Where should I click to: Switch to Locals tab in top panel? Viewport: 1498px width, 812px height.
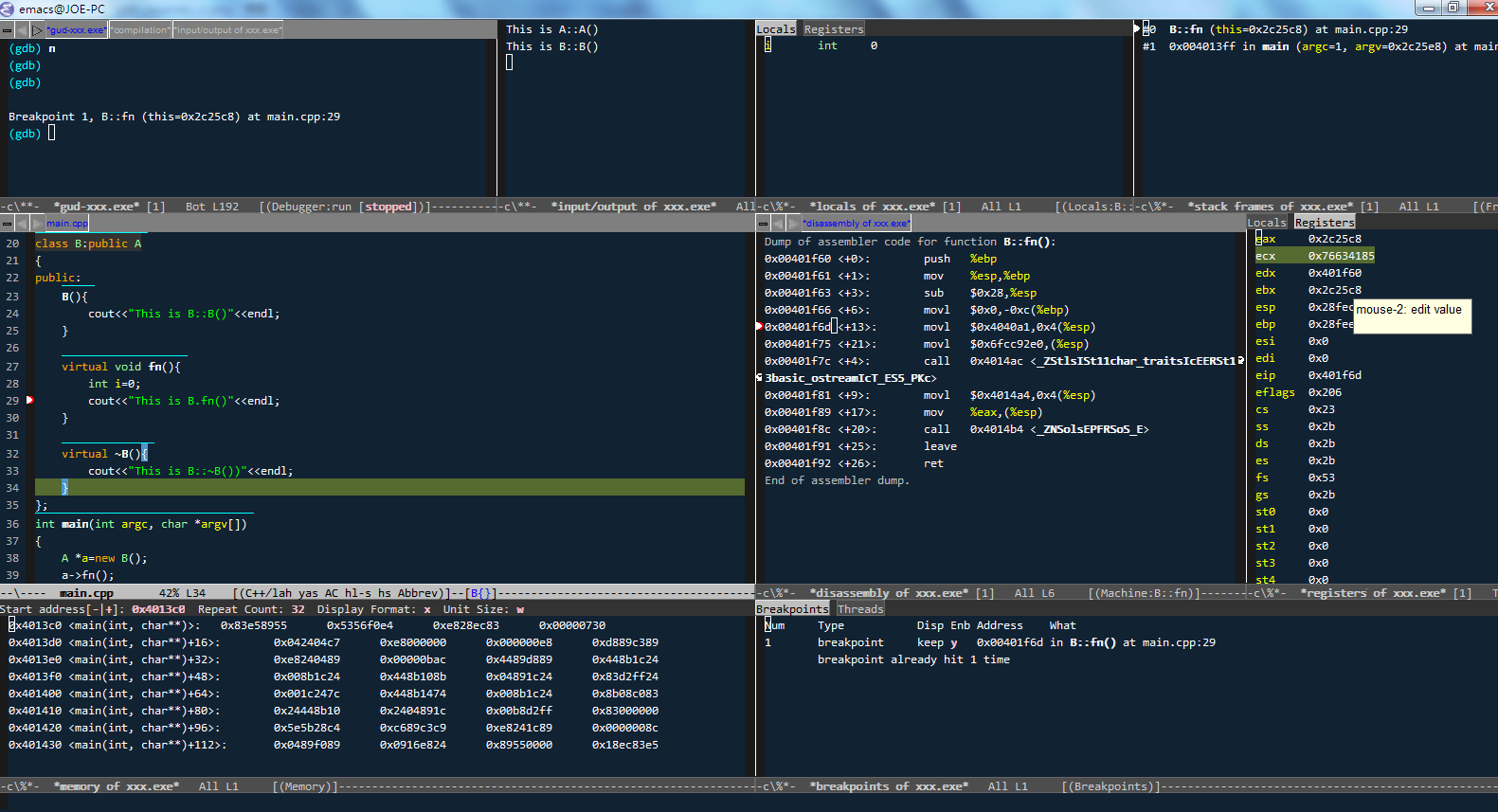point(776,29)
